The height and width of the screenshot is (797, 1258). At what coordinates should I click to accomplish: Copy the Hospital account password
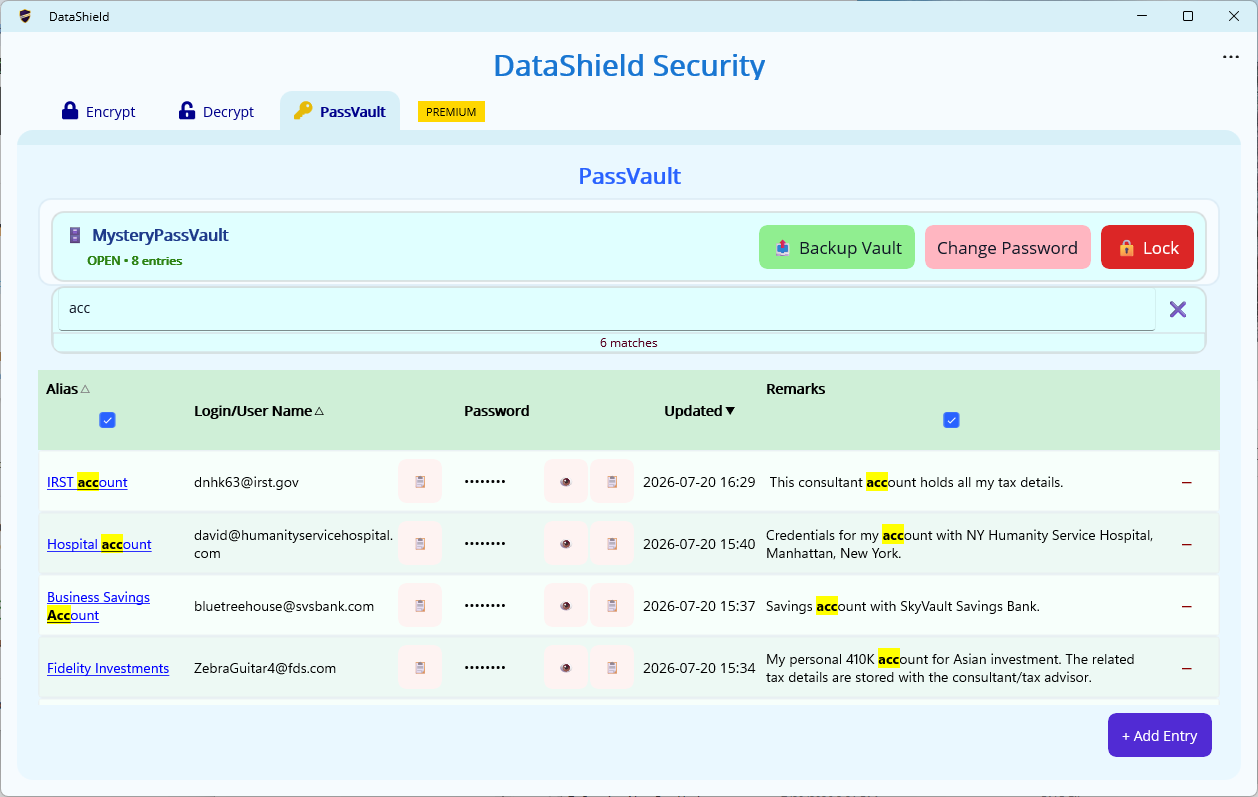coord(612,544)
